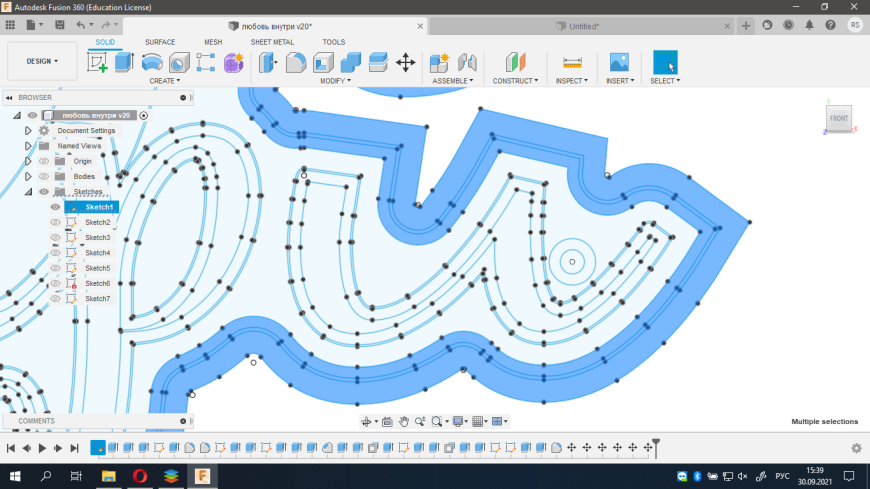Expand the Named Views node
The image size is (870, 489).
point(28,146)
